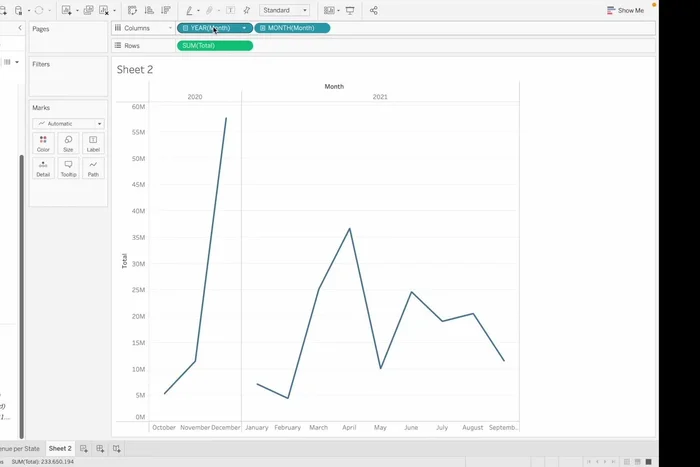Switch to the Revenue per State tab
This screenshot has width=700, height=467.
20,449
